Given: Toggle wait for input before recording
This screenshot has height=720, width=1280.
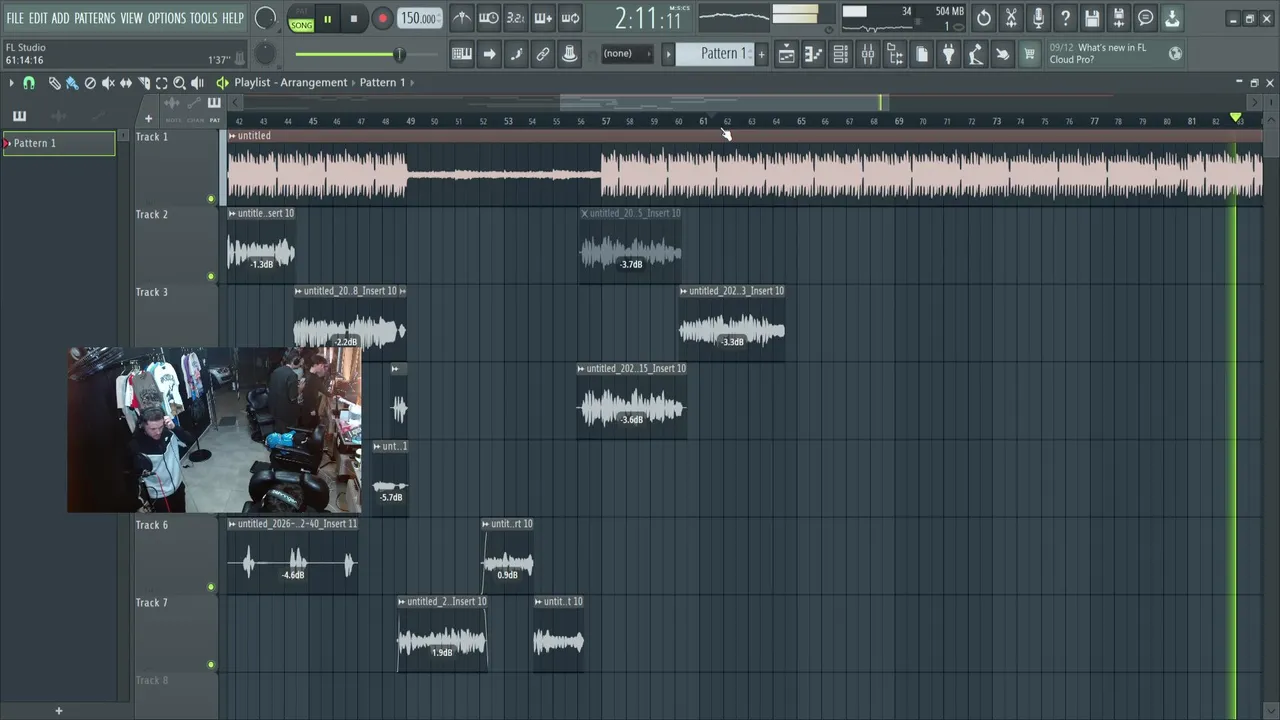Looking at the screenshot, I should (489, 18).
